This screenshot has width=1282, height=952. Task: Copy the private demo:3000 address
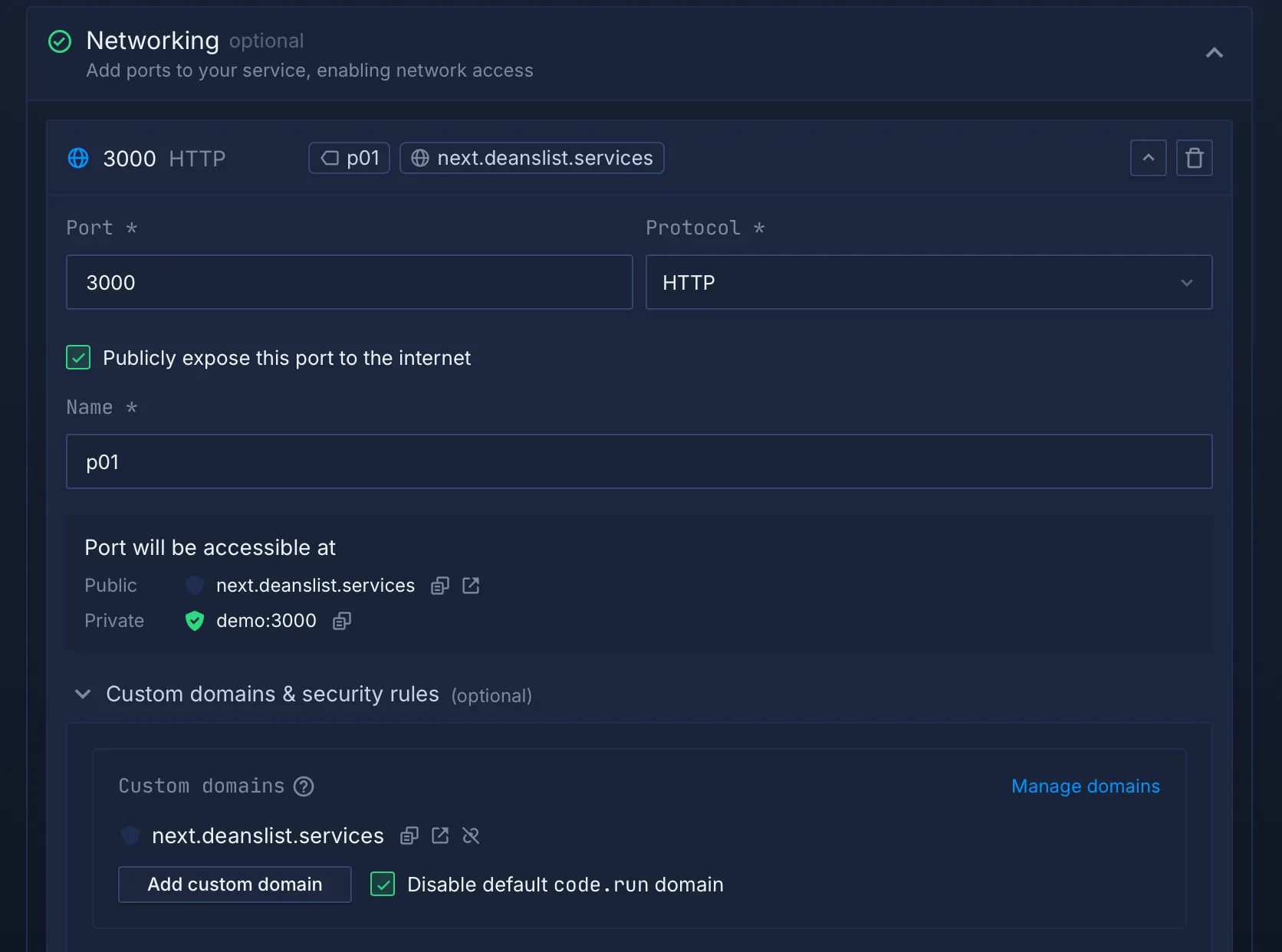(x=342, y=621)
